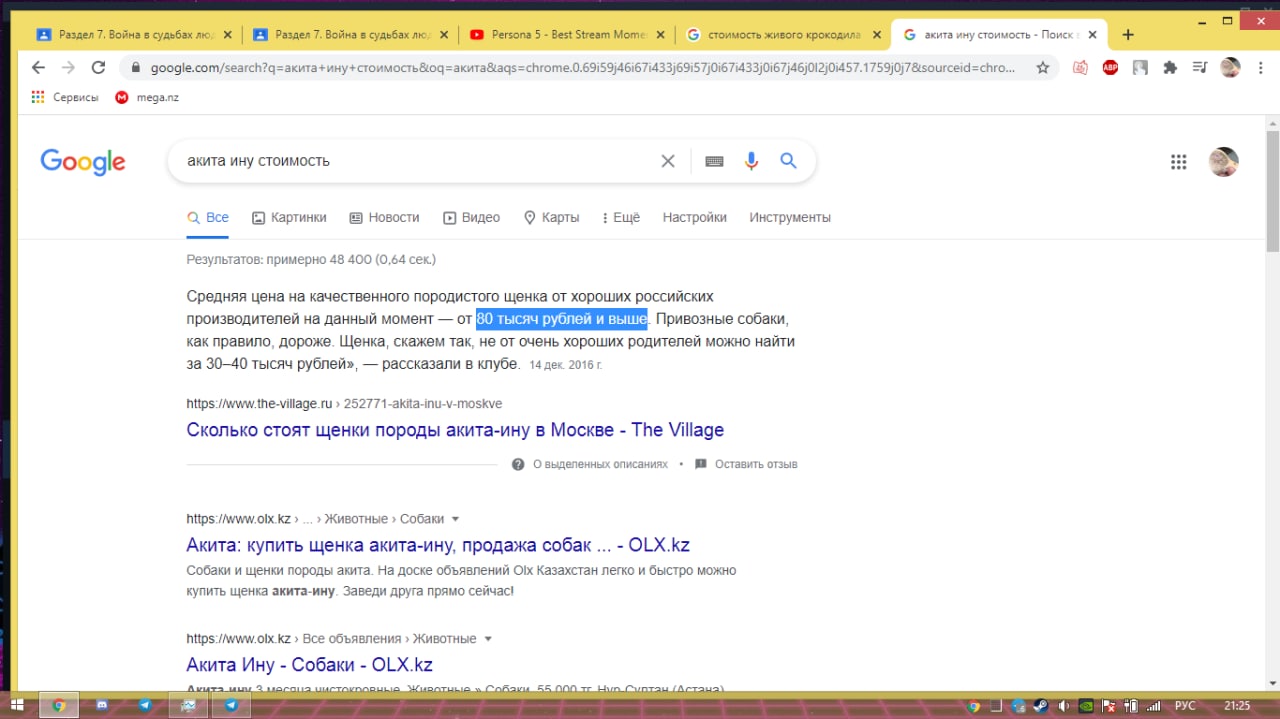The height and width of the screenshot is (719, 1280).
Task: Click the page vertical scrollbar thumb
Action: click(x=1272, y=190)
